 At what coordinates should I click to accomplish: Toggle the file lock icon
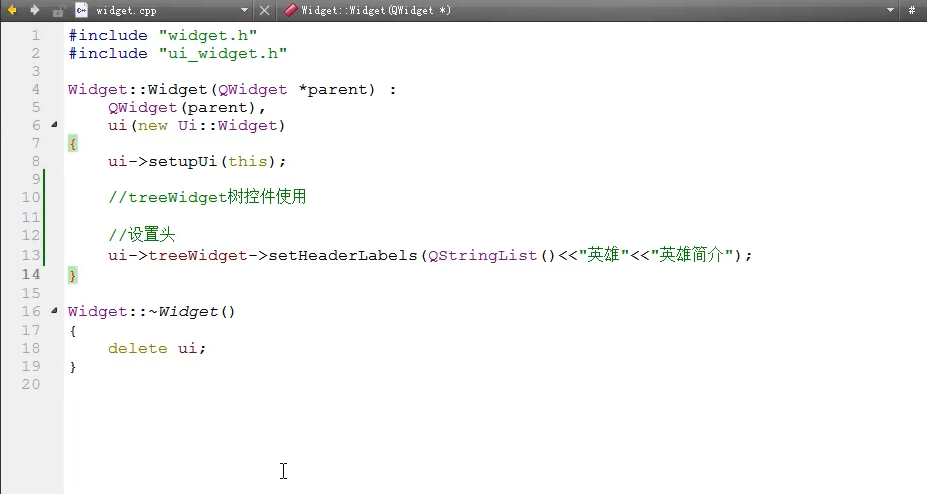click(x=58, y=11)
